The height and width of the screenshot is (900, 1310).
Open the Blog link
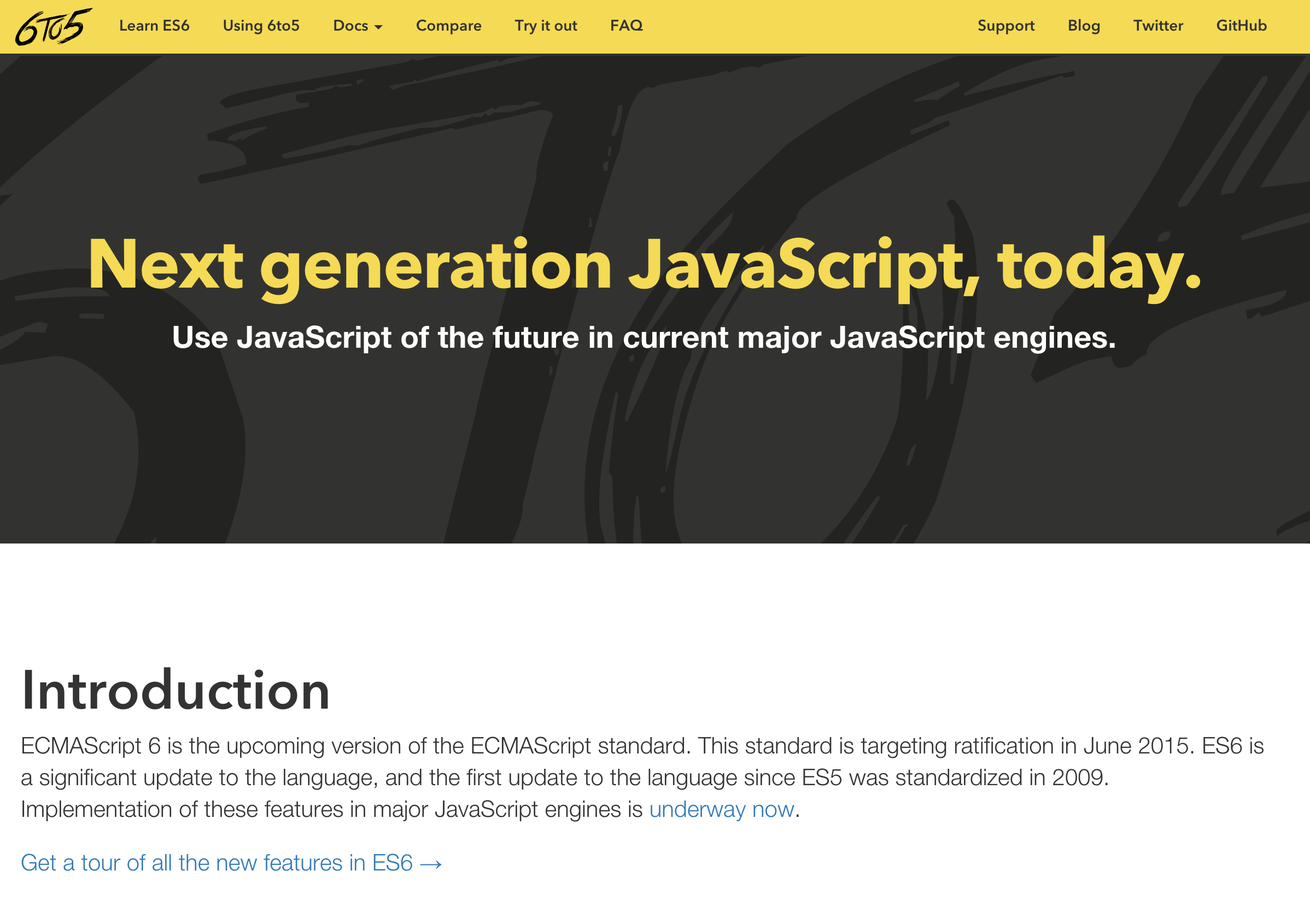(x=1084, y=26)
